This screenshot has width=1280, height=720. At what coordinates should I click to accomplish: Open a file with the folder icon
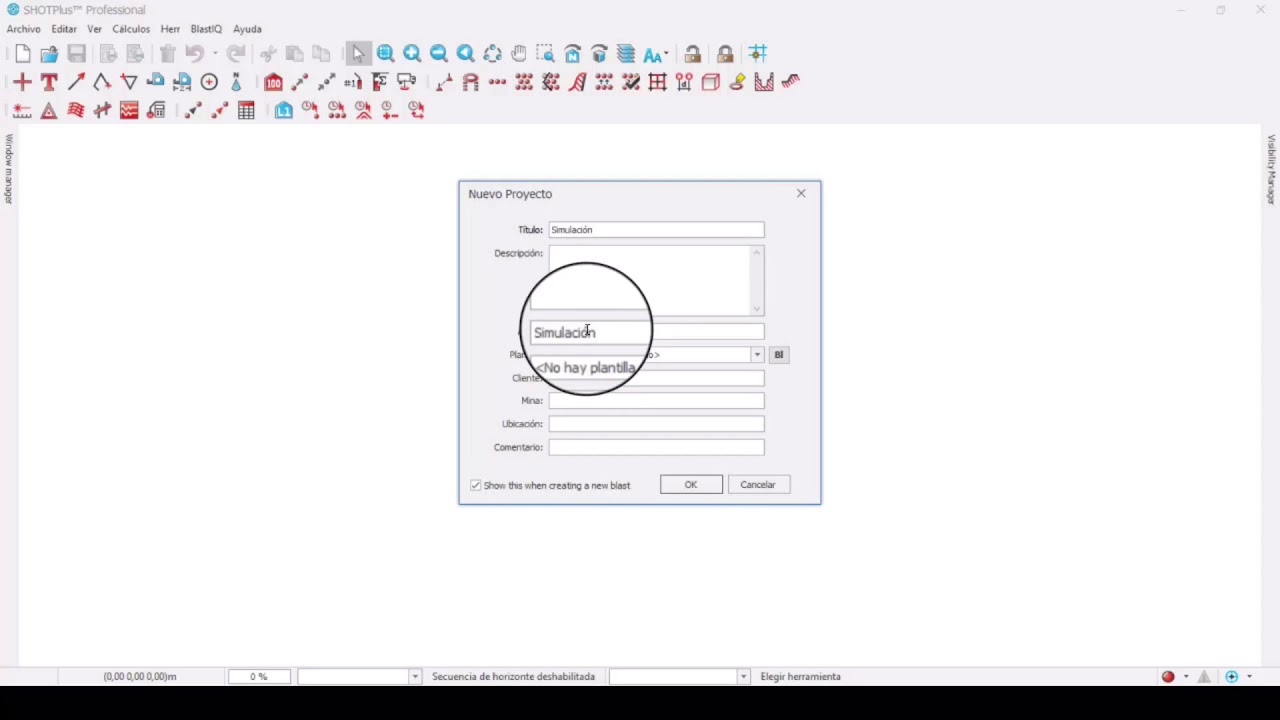pos(49,54)
